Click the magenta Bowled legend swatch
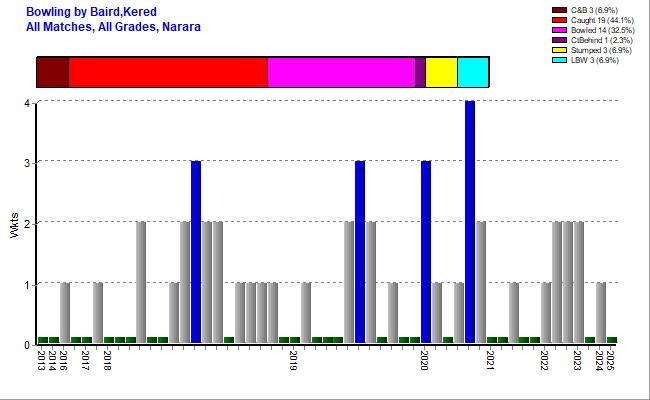 pyautogui.click(x=559, y=30)
